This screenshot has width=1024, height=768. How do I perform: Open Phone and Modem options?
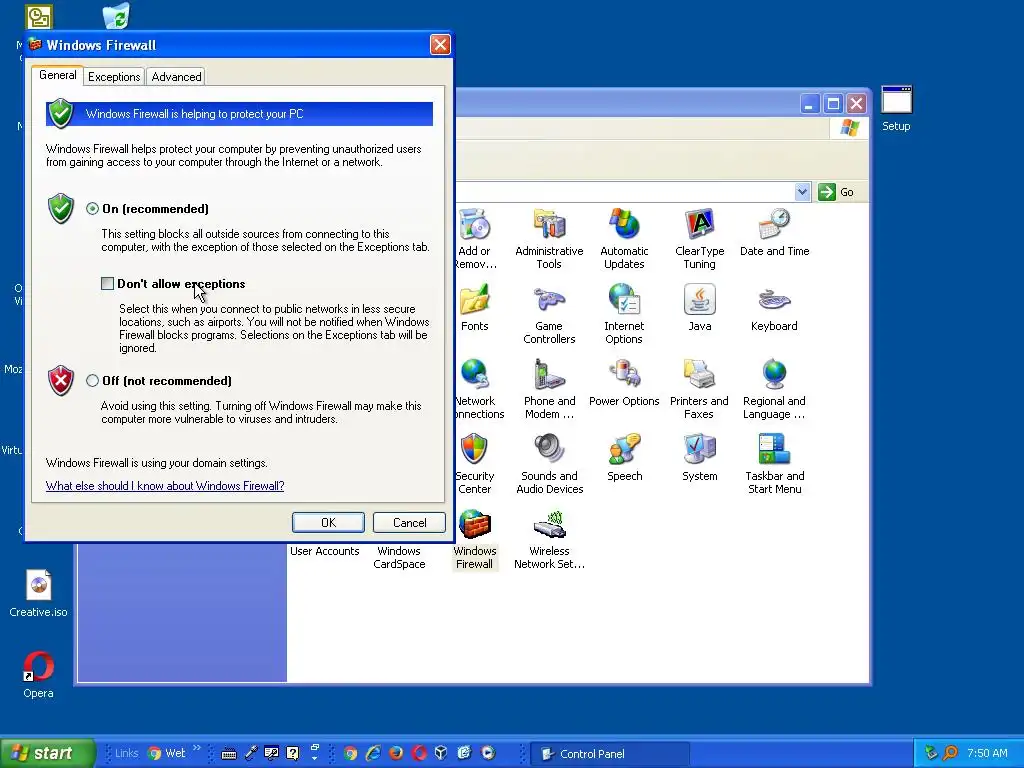(x=549, y=389)
